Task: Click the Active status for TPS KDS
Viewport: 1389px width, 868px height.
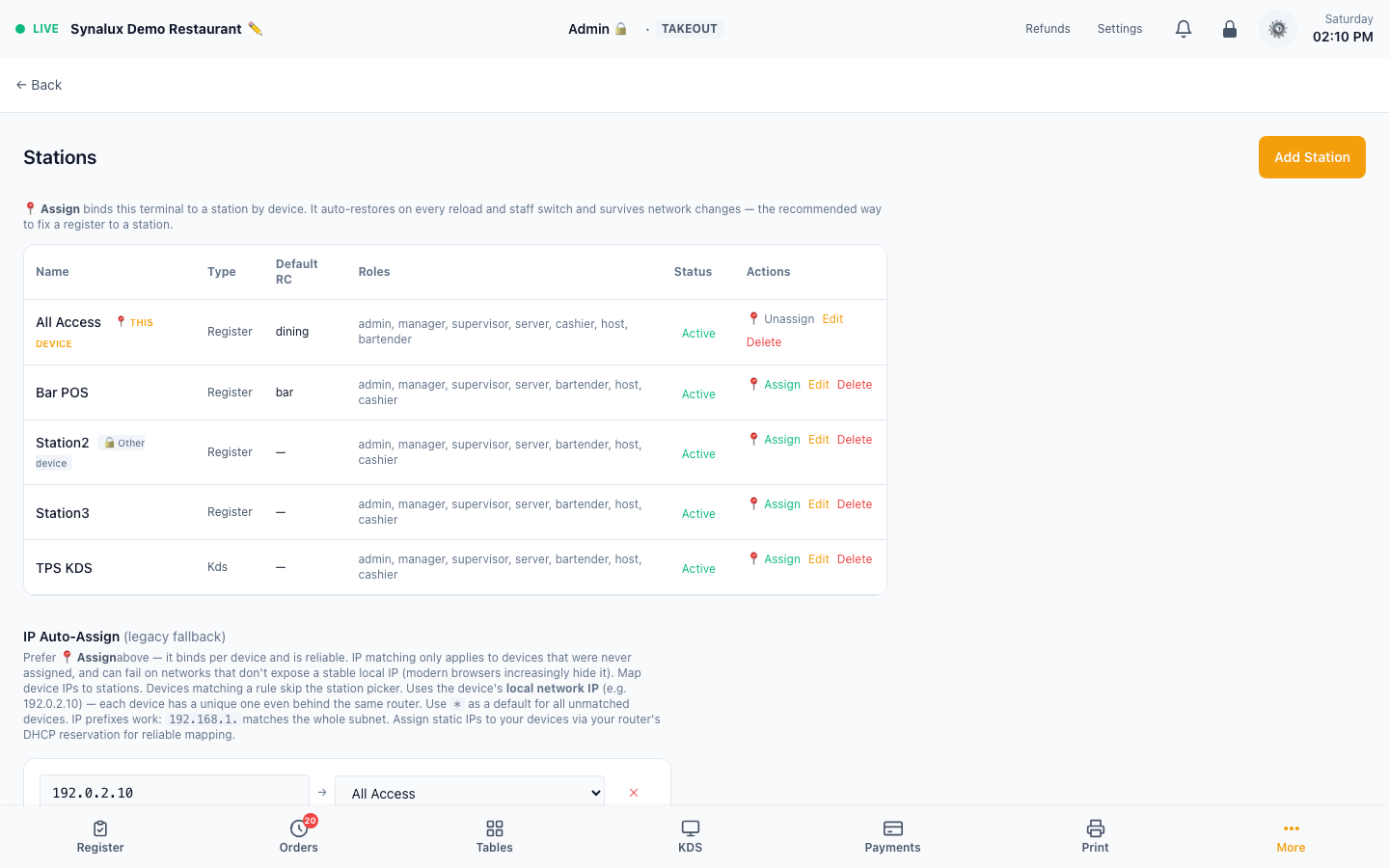Action: 698,569
